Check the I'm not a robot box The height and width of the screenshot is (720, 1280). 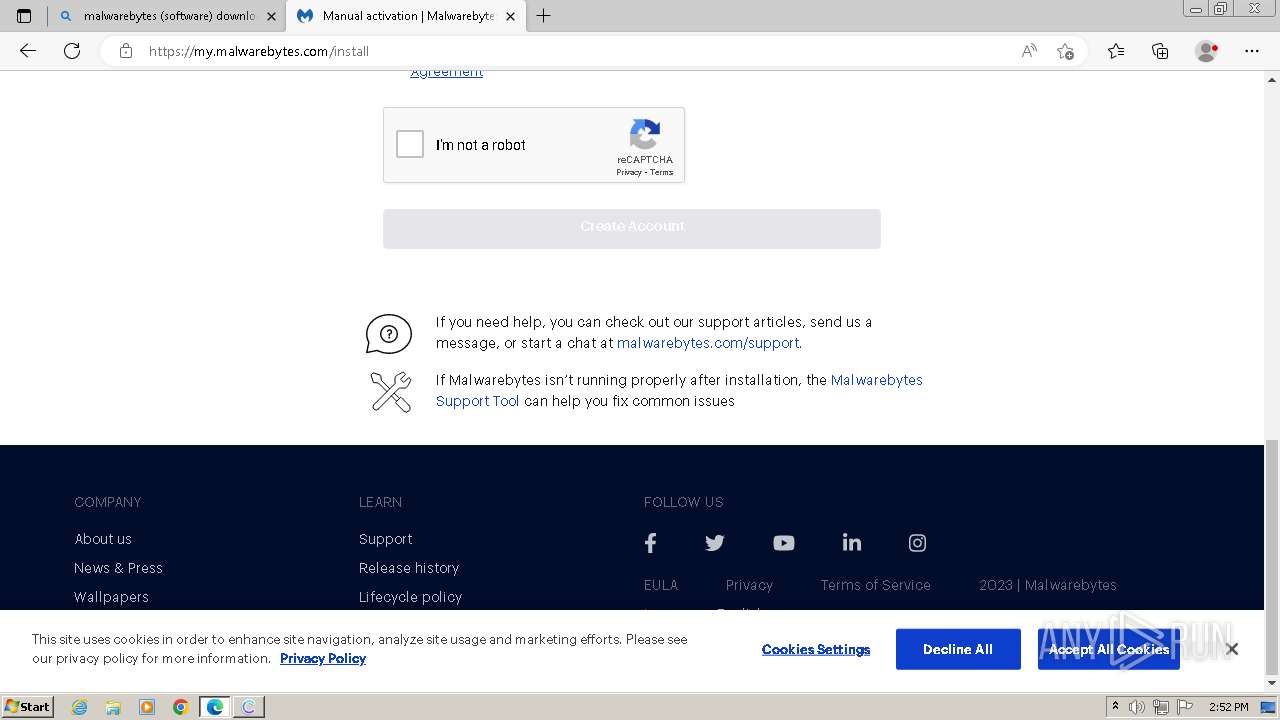coord(410,145)
